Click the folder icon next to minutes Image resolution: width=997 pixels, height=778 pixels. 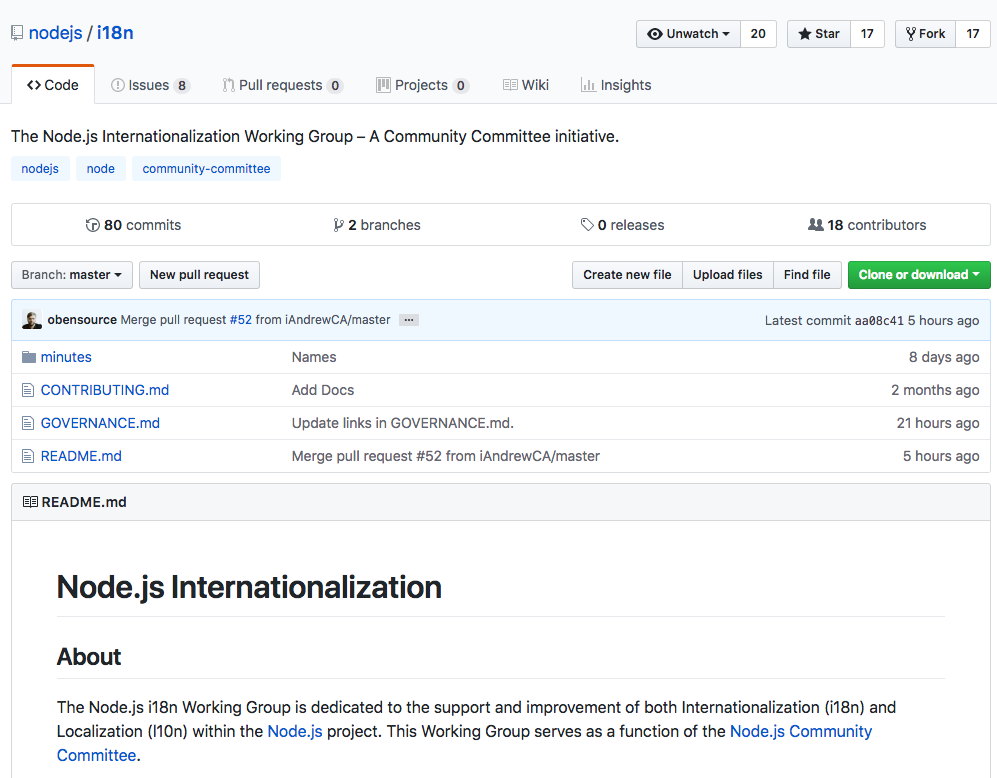tap(29, 357)
